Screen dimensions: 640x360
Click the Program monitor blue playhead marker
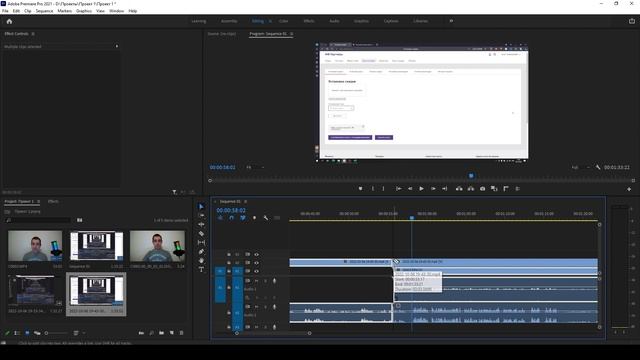click(471, 176)
